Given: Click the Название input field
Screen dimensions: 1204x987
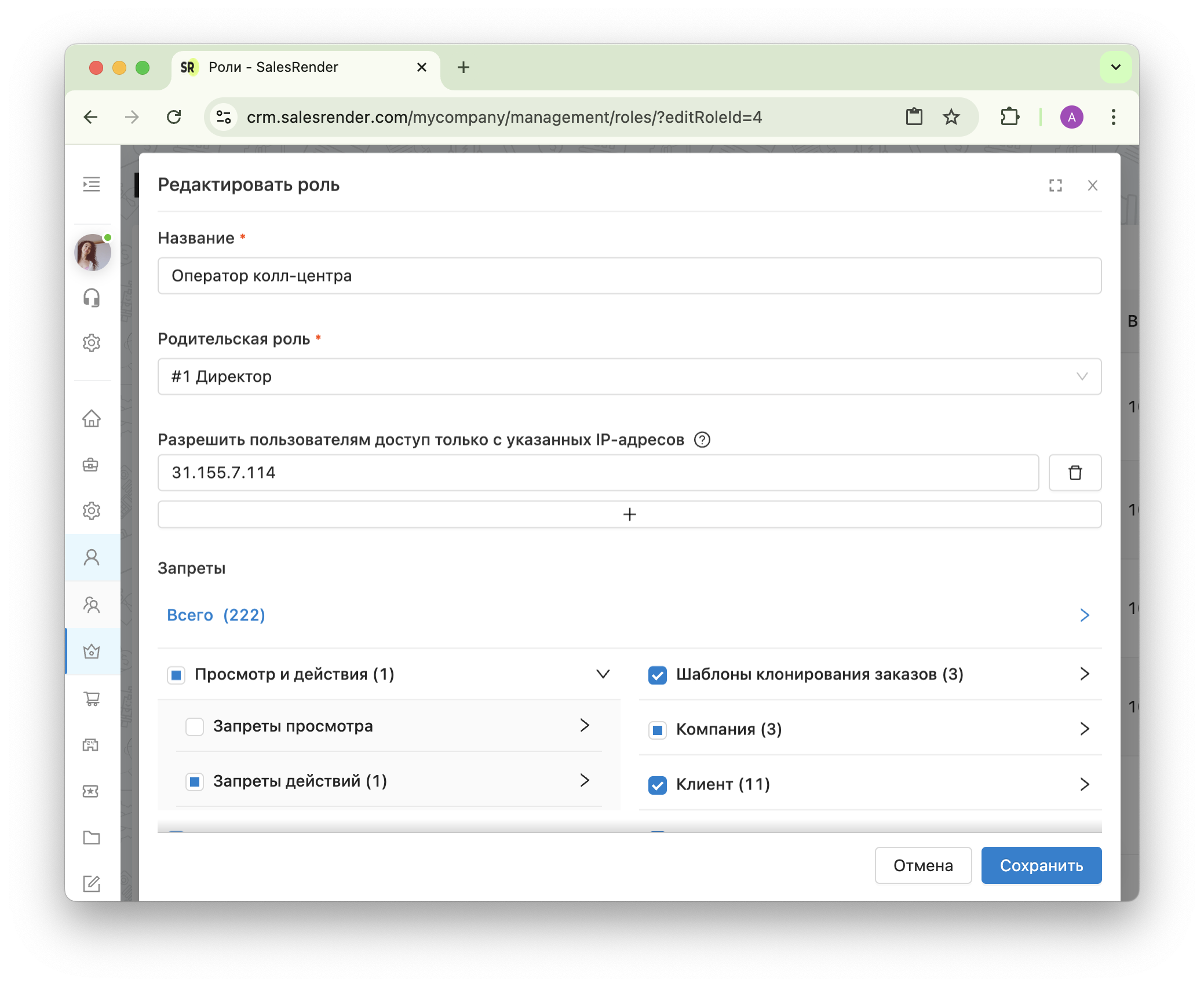Looking at the screenshot, I should click(630, 276).
